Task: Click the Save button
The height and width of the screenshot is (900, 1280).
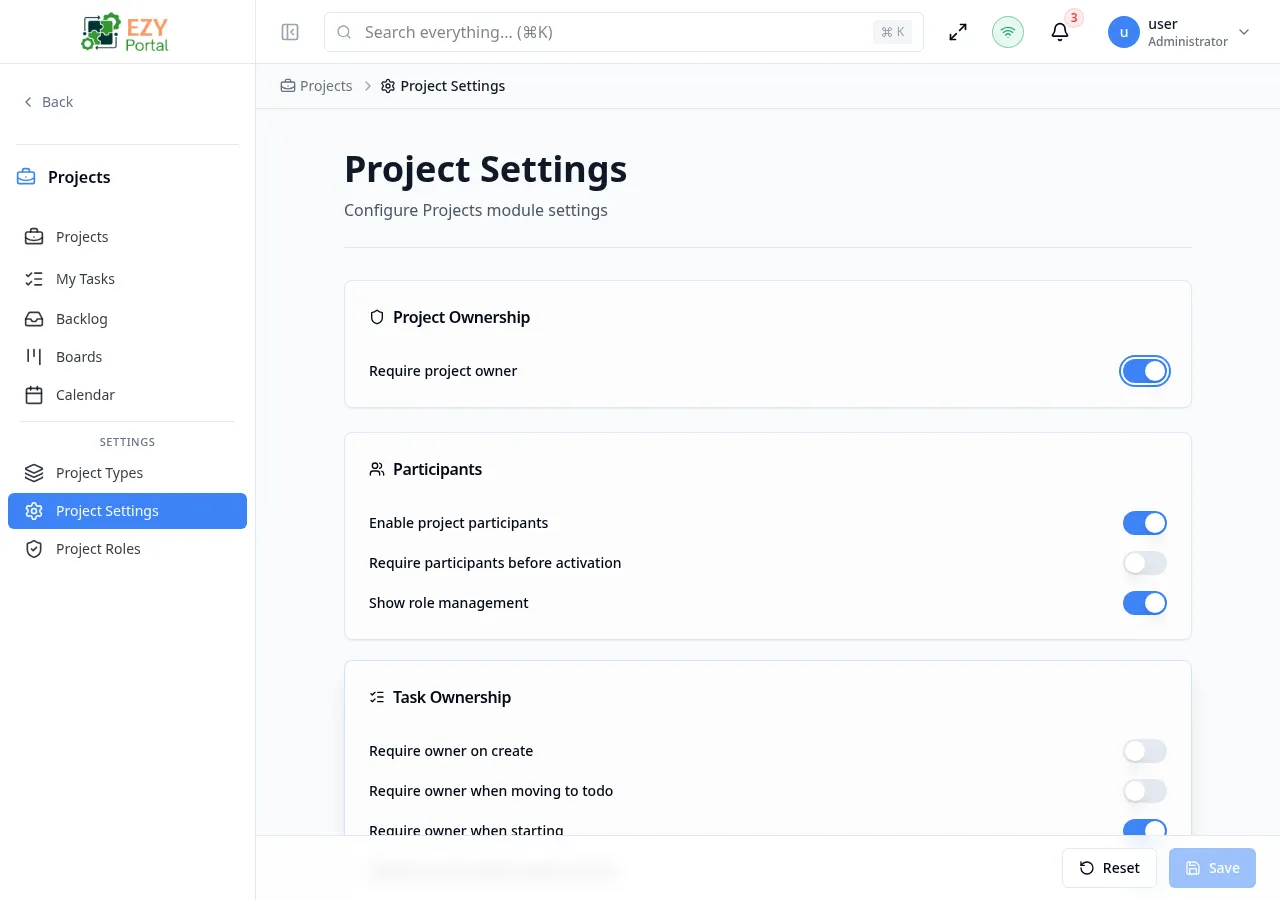Action: pyautogui.click(x=1212, y=868)
